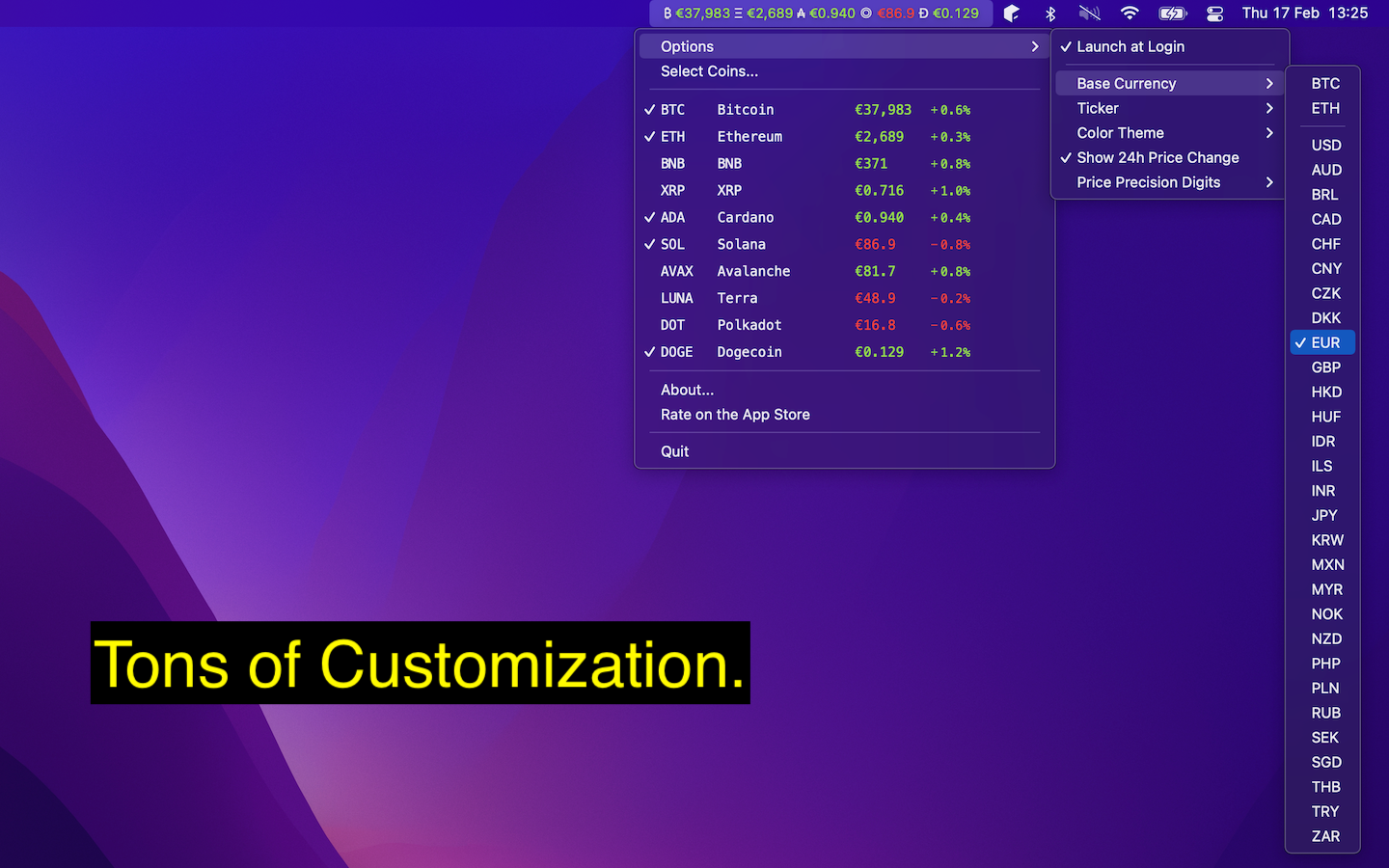Select USD as the base currency
This screenshot has width=1389, height=868.
click(x=1325, y=145)
